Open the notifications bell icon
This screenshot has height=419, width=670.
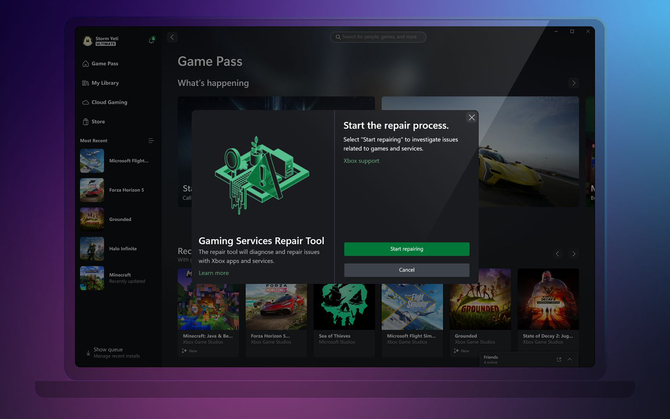151,40
